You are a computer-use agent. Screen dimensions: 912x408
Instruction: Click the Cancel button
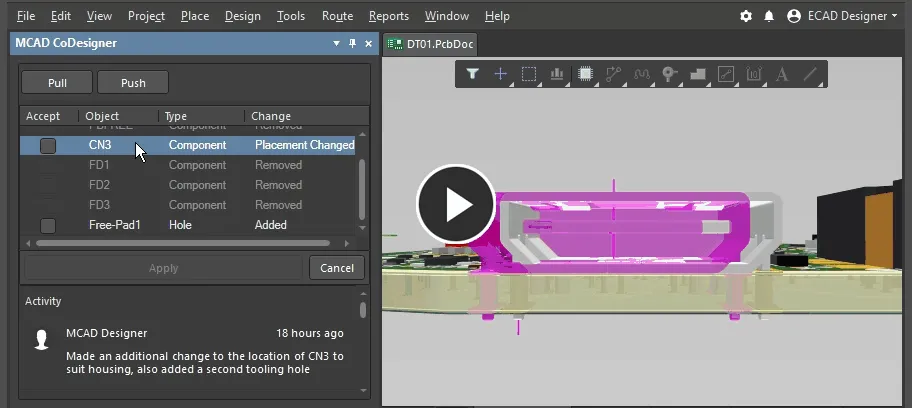pos(337,268)
